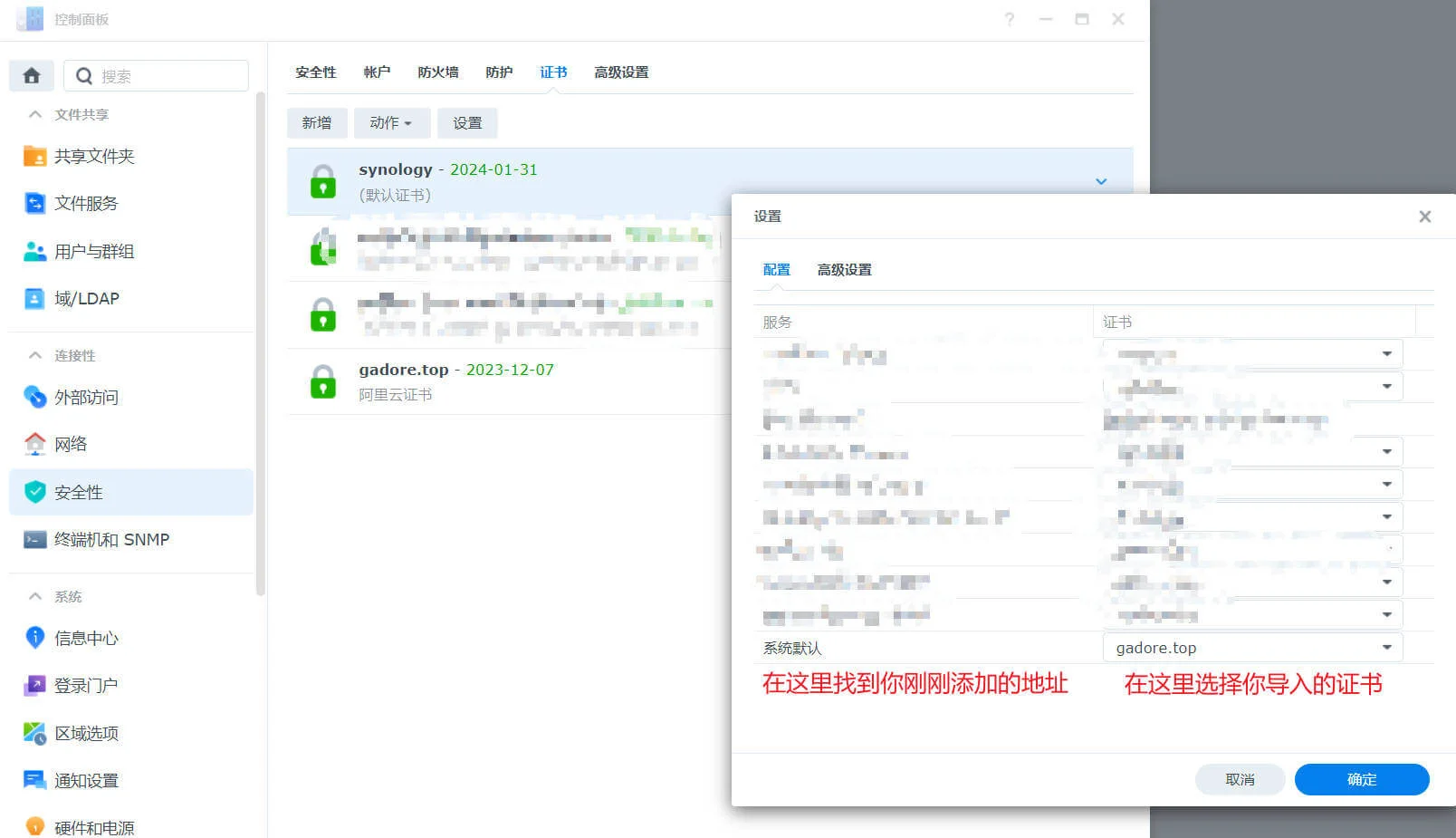Click the 确定 confirm button
The height and width of the screenshot is (838, 1456).
(x=1361, y=780)
